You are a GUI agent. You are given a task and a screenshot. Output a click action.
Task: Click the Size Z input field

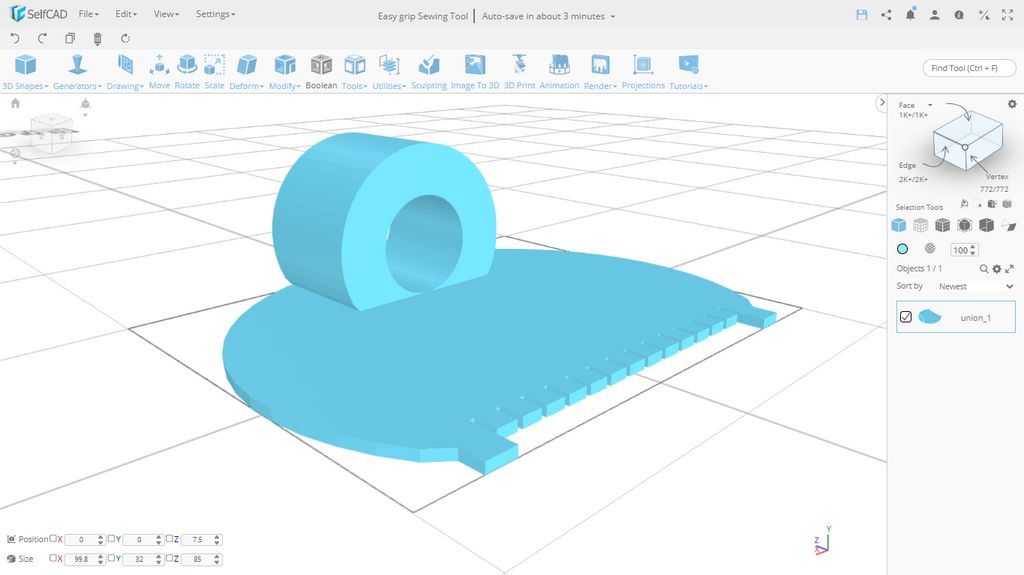point(201,559)
